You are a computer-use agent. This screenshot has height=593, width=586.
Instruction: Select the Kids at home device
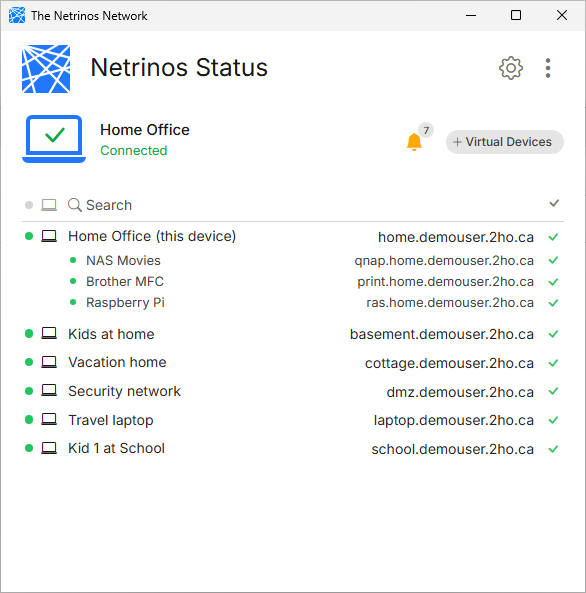click(x=111, y=334)
